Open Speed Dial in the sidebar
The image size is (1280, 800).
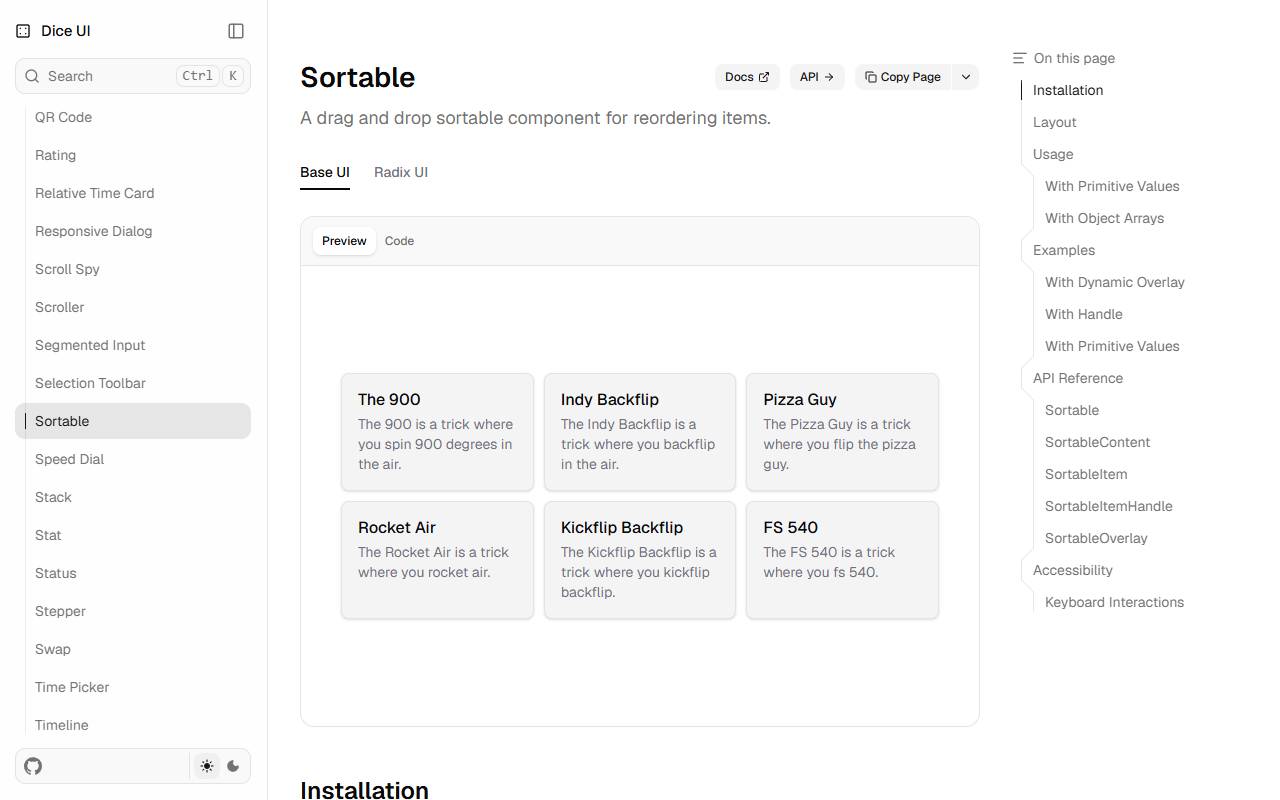pos(133,459)
